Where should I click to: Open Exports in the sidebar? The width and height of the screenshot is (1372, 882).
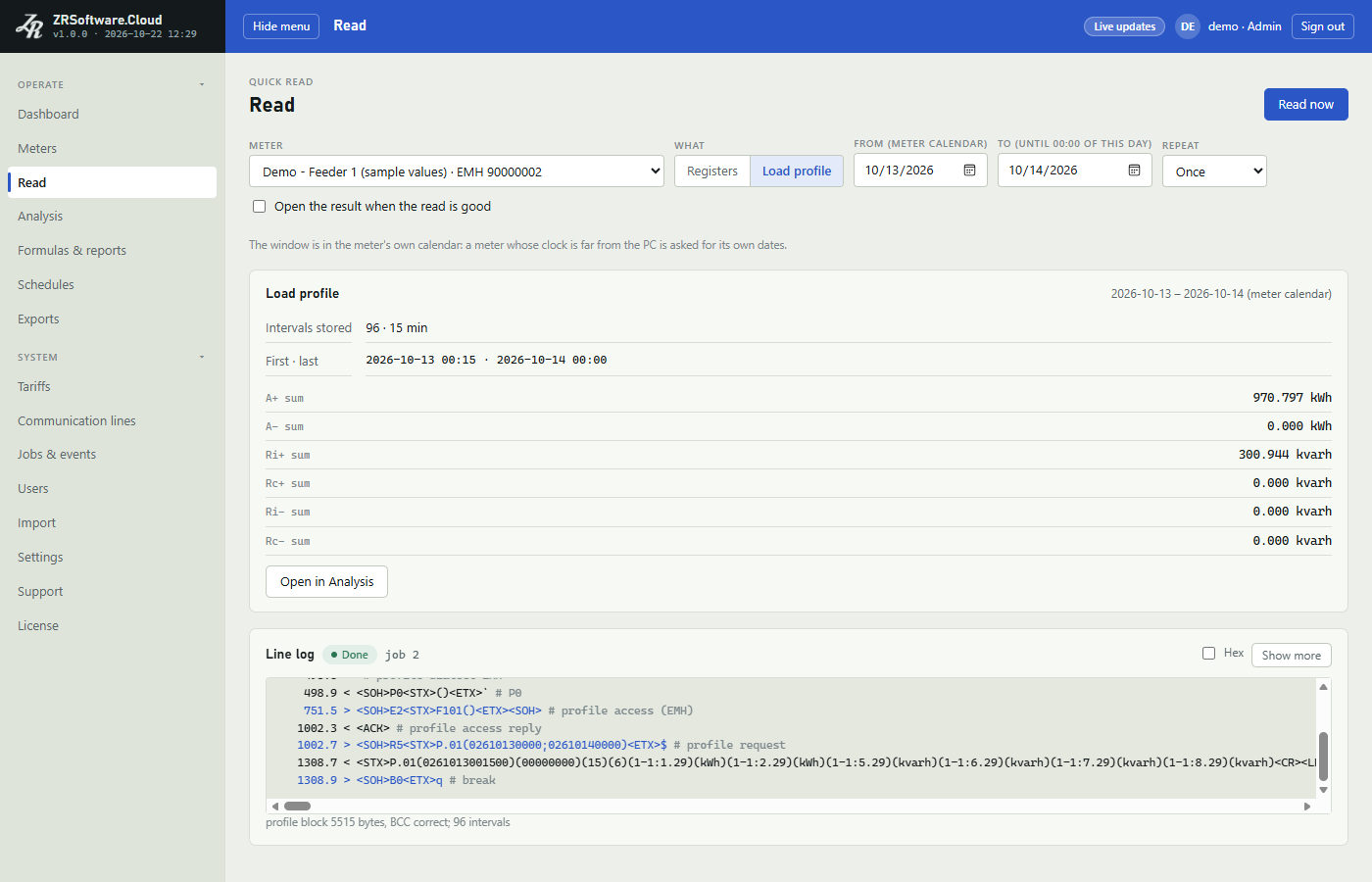(x=112, y=319)
